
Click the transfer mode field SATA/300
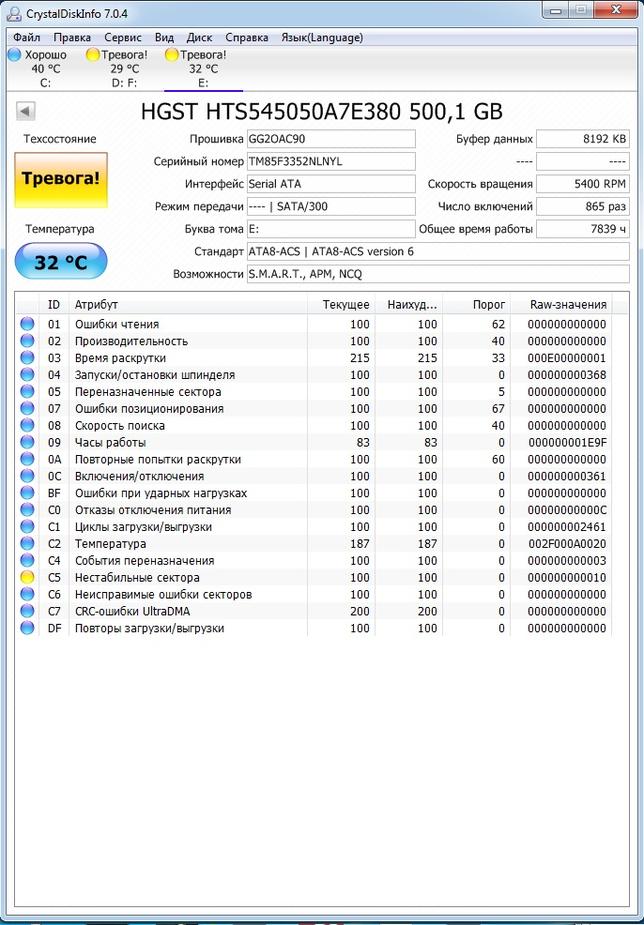pyautogui.click(x=331, y=206)
